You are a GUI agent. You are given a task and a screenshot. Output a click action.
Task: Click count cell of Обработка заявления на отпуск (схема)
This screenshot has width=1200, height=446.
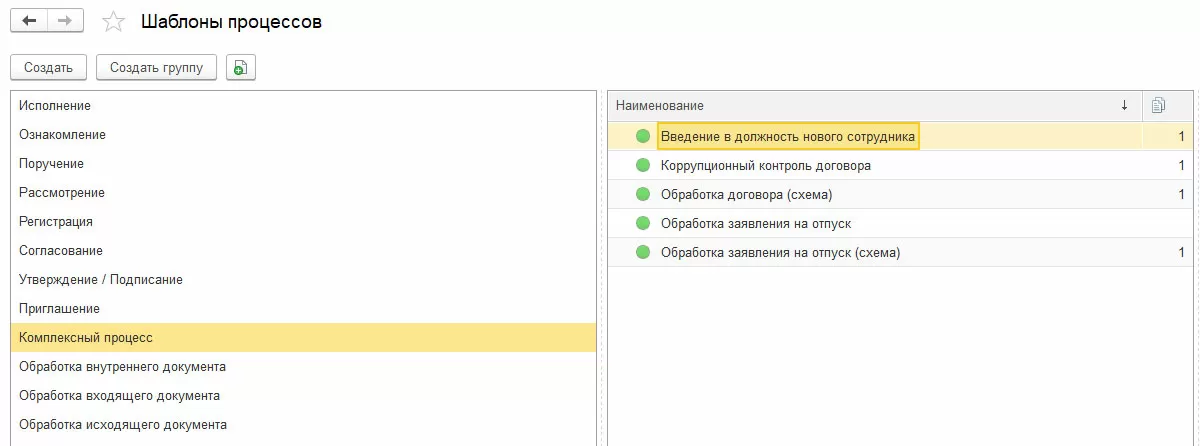pos(1168,252)
